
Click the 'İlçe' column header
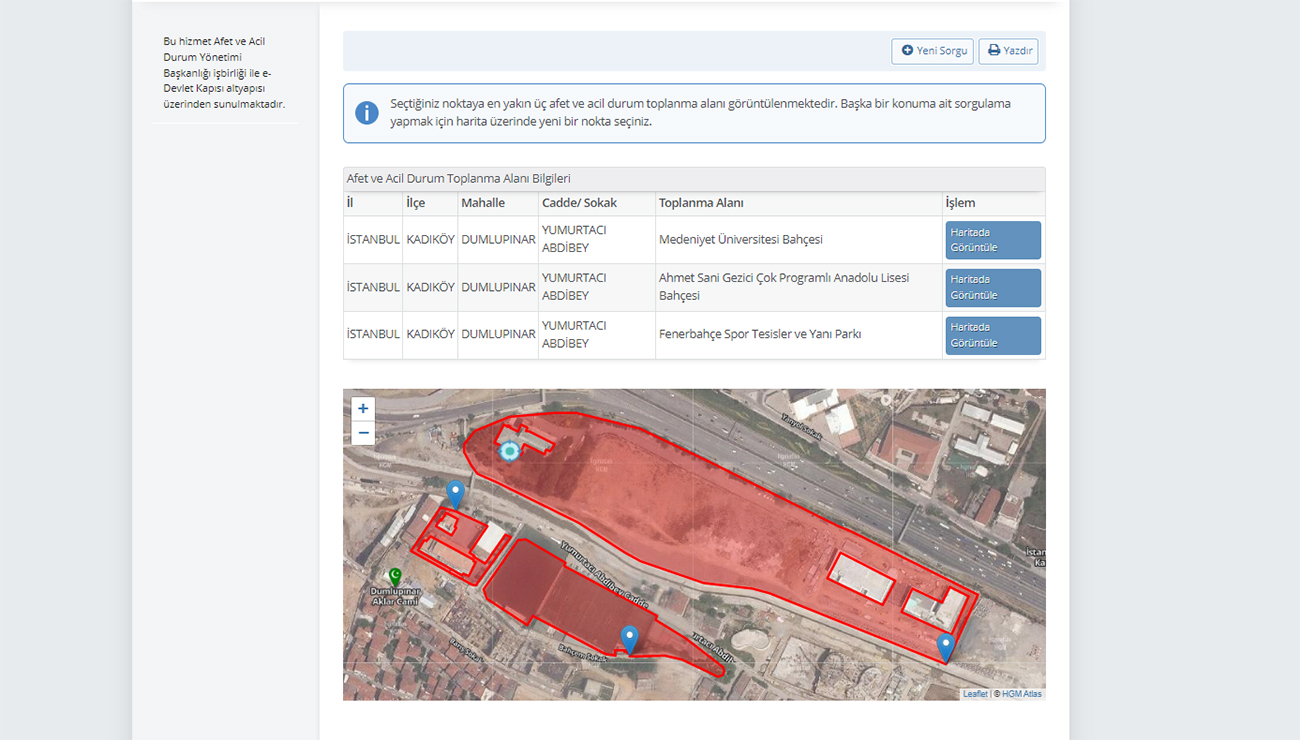416,203
